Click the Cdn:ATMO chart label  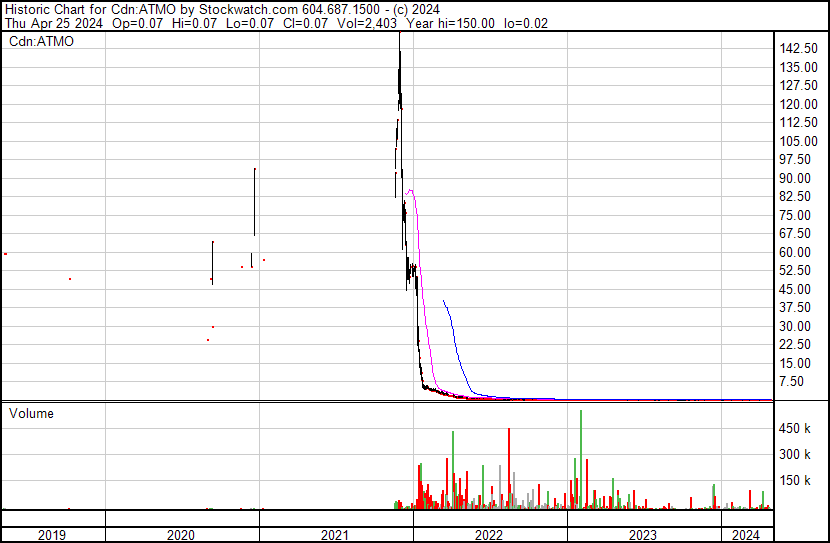pyautogui.click(x=41, y=41)
